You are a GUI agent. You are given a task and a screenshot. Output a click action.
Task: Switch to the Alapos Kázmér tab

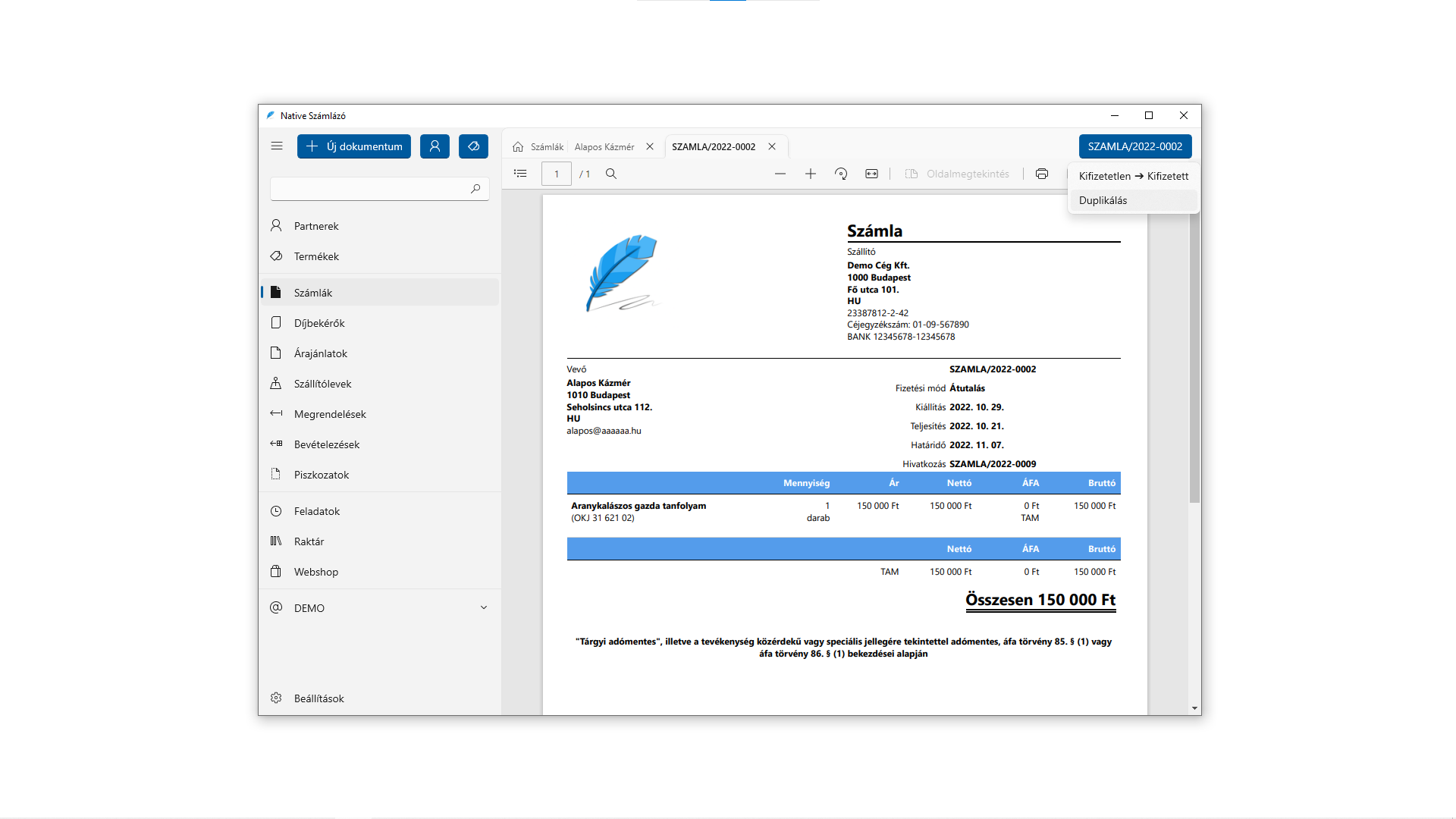604,146
